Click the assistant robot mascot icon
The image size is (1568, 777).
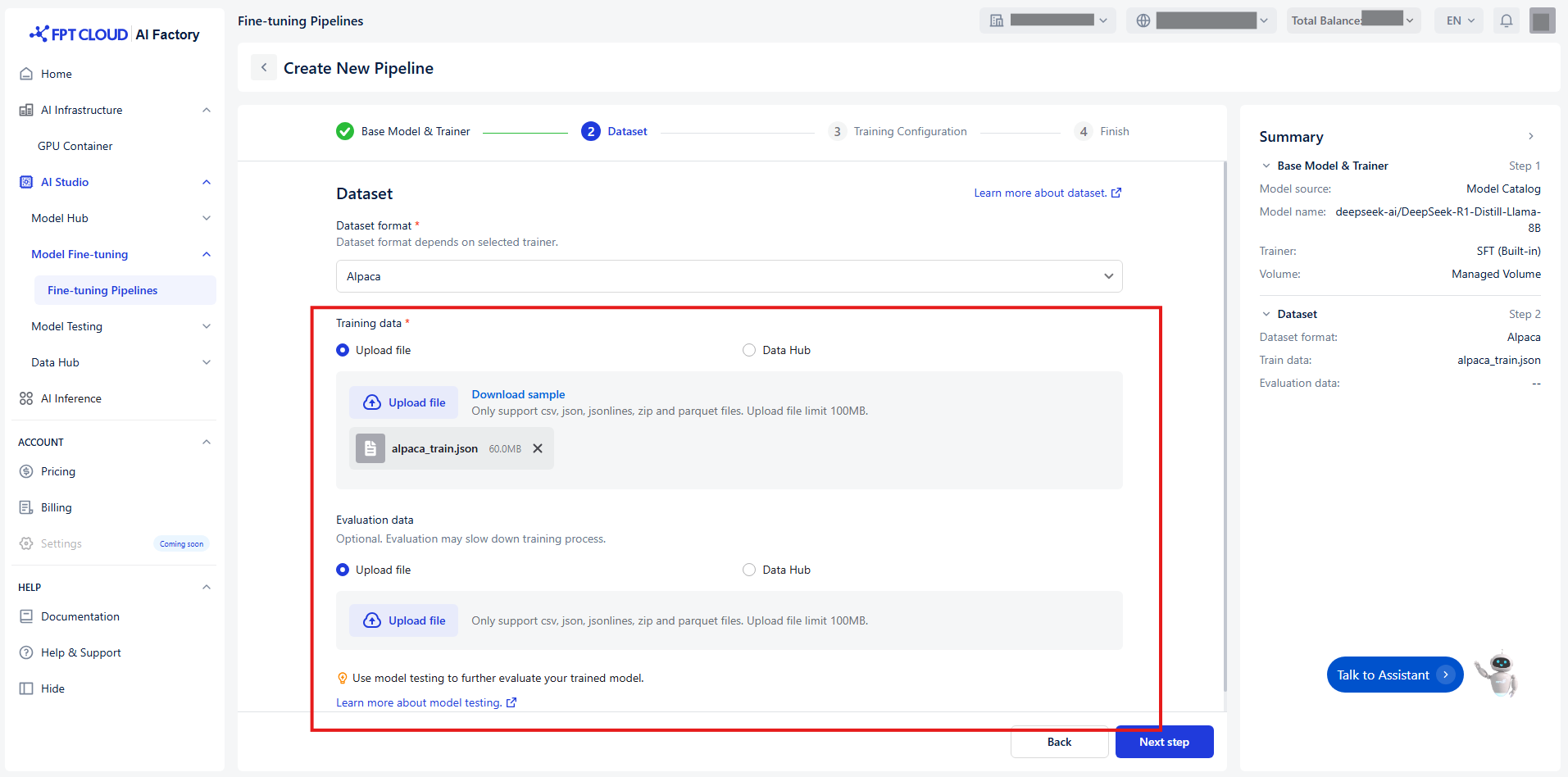[1498, 674]
